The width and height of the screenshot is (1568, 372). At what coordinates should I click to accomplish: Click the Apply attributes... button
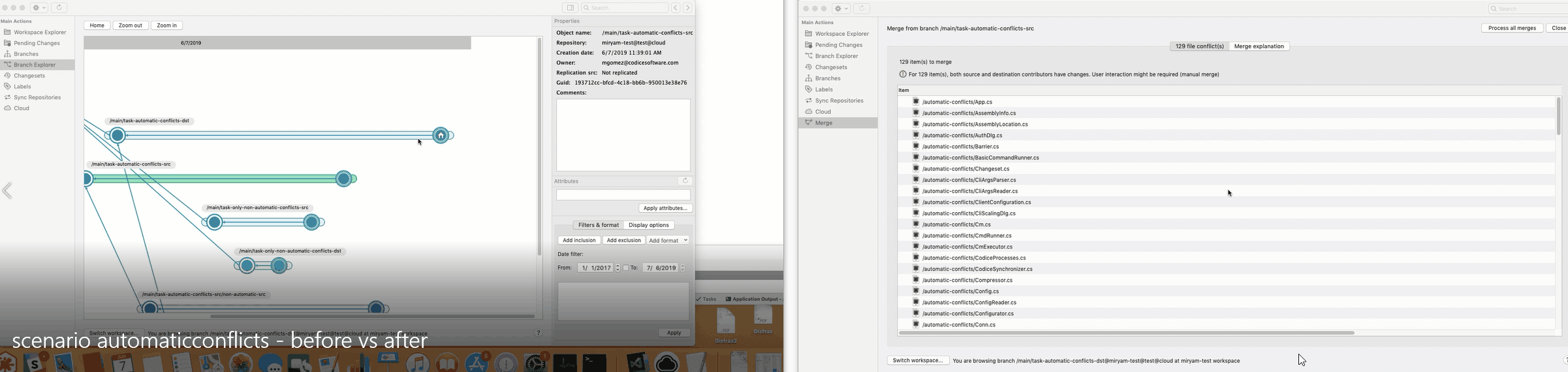[665, 208]
